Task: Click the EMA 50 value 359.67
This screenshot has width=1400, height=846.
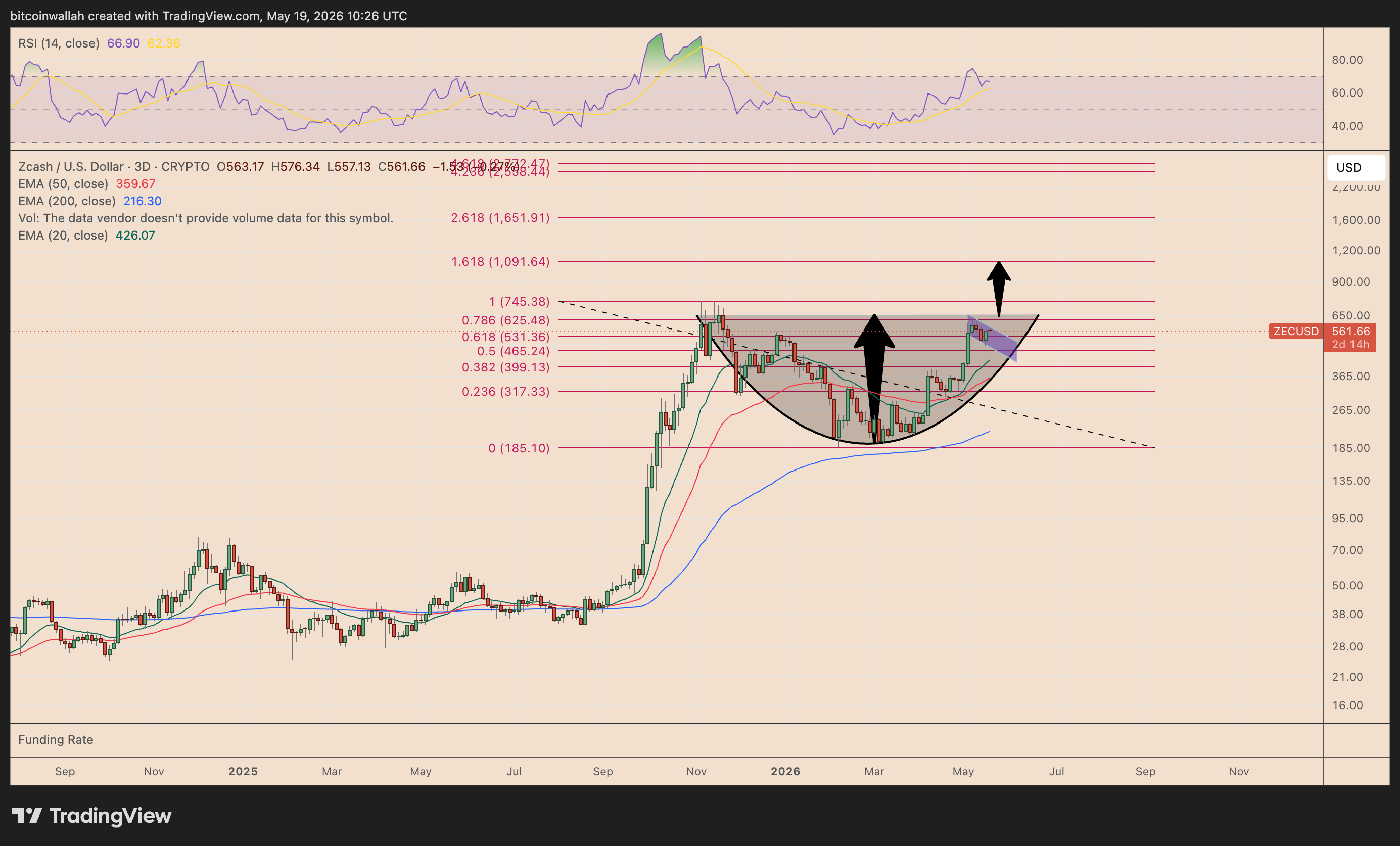Action: pos(135,183)
